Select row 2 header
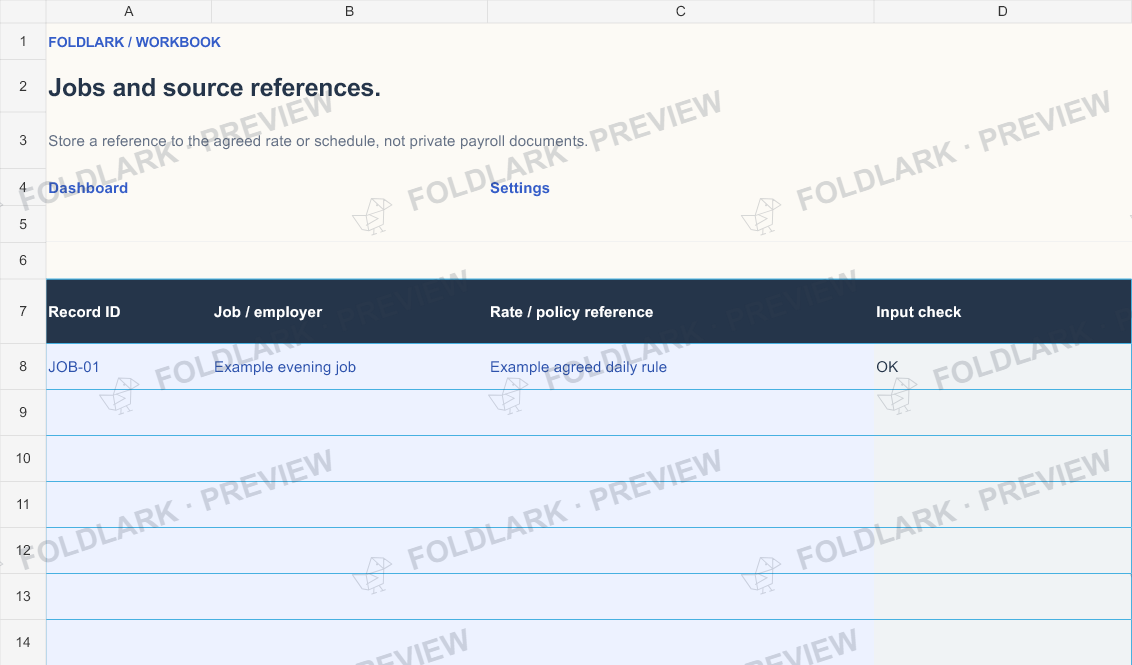Viewport: 1132px width, 665px height. coord(23,86)
